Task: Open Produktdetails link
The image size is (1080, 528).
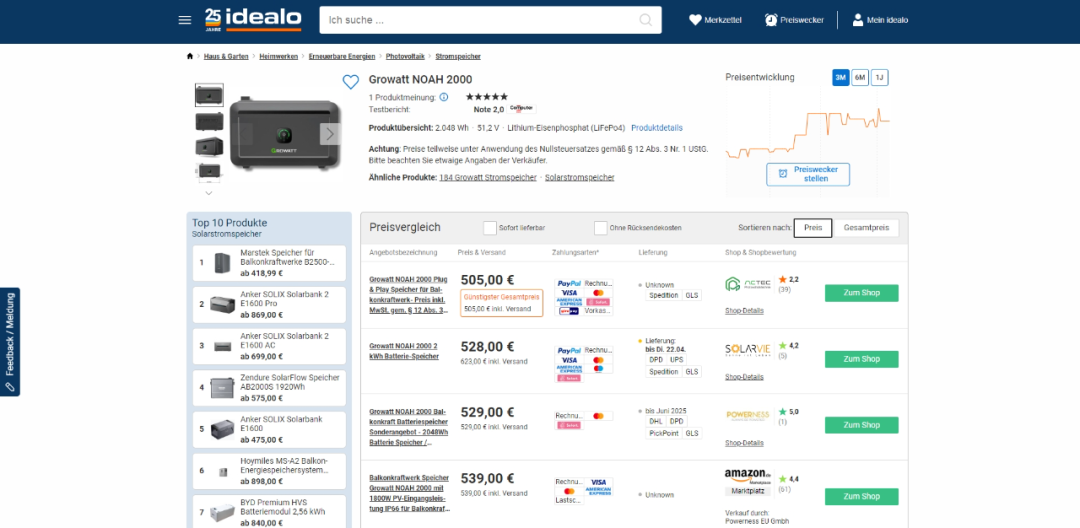Action: (x=656, y=128)
